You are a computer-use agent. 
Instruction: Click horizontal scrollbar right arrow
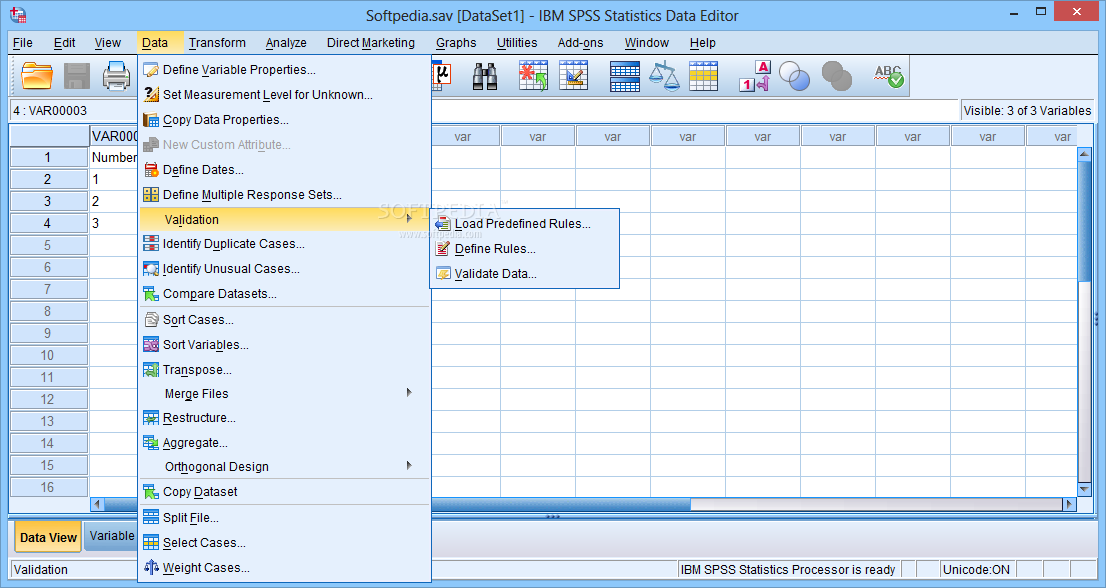click(1069, 504)
